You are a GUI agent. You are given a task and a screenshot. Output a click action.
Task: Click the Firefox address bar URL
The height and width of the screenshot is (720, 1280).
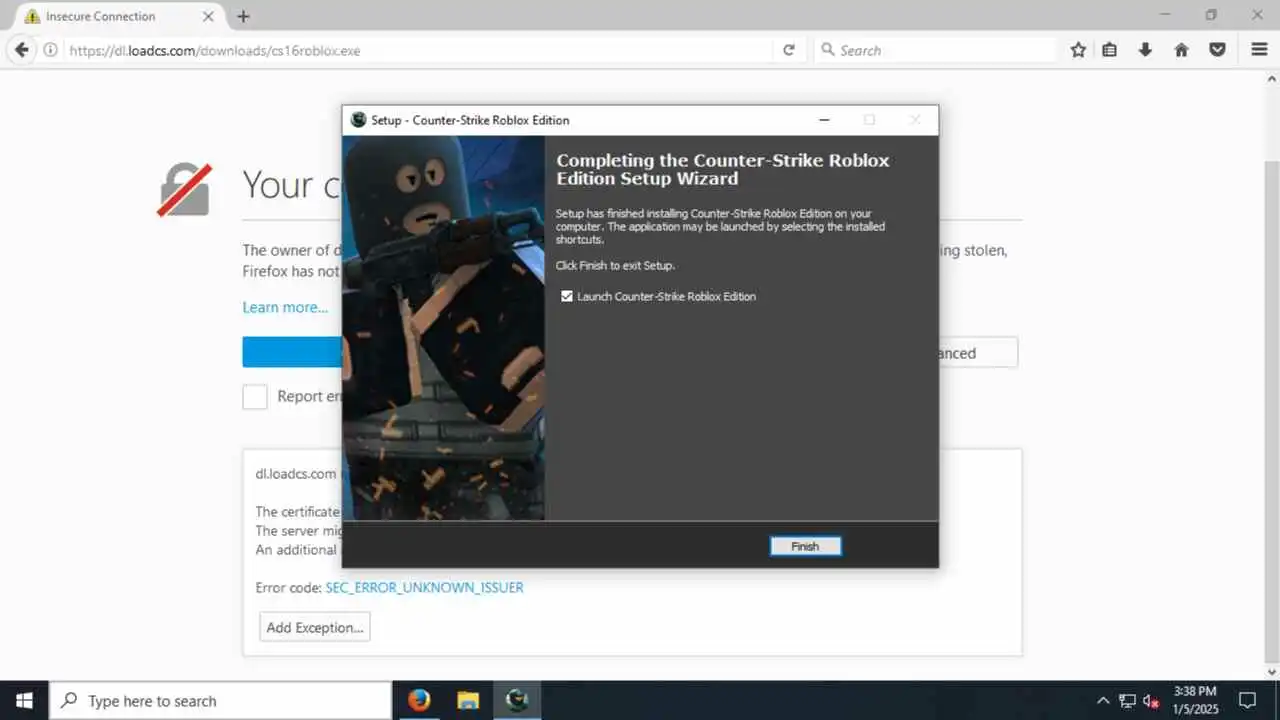[214, 50]
